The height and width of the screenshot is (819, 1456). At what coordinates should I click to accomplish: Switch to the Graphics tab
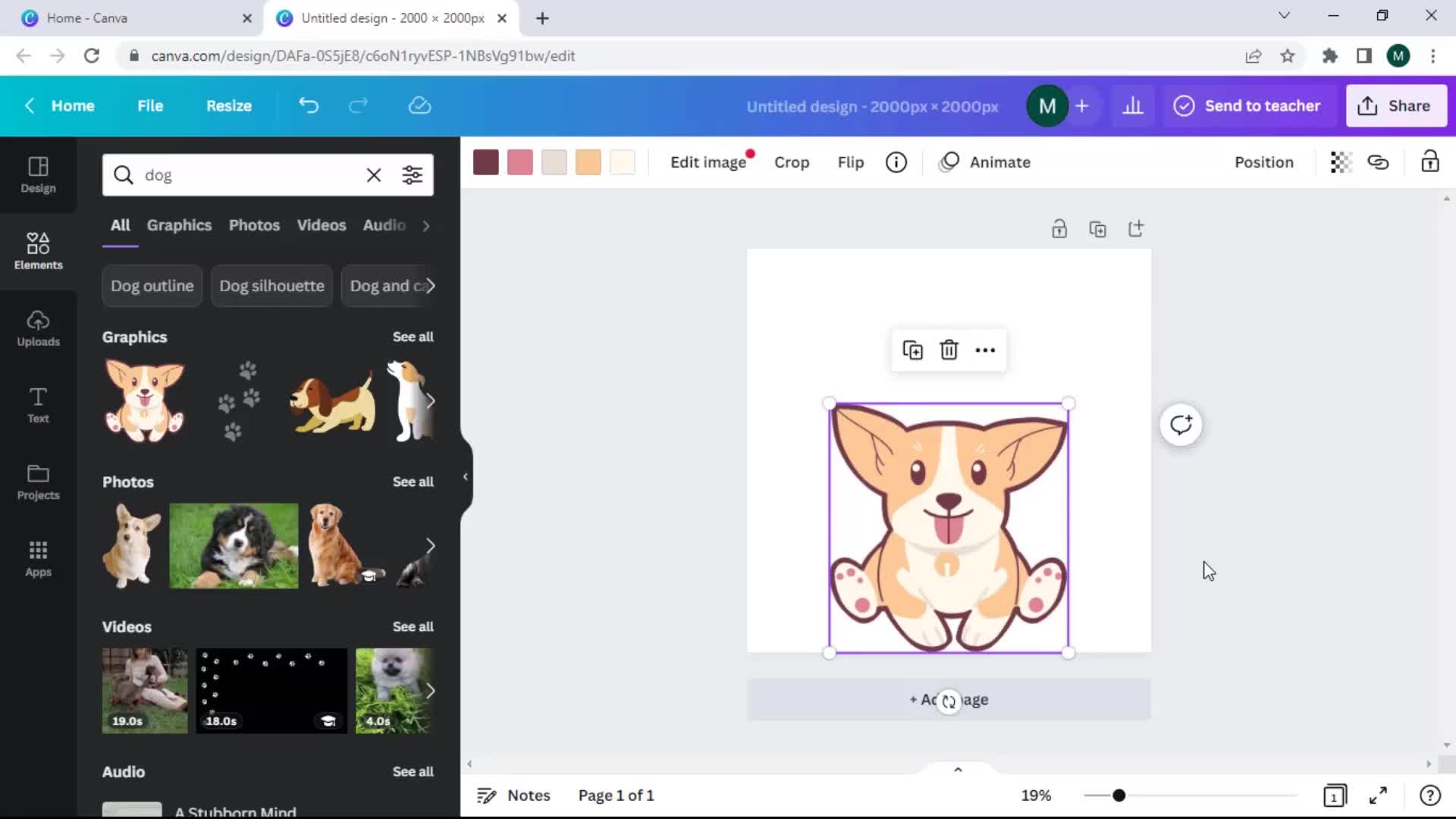pyautogui.click(x=179, y=225)
